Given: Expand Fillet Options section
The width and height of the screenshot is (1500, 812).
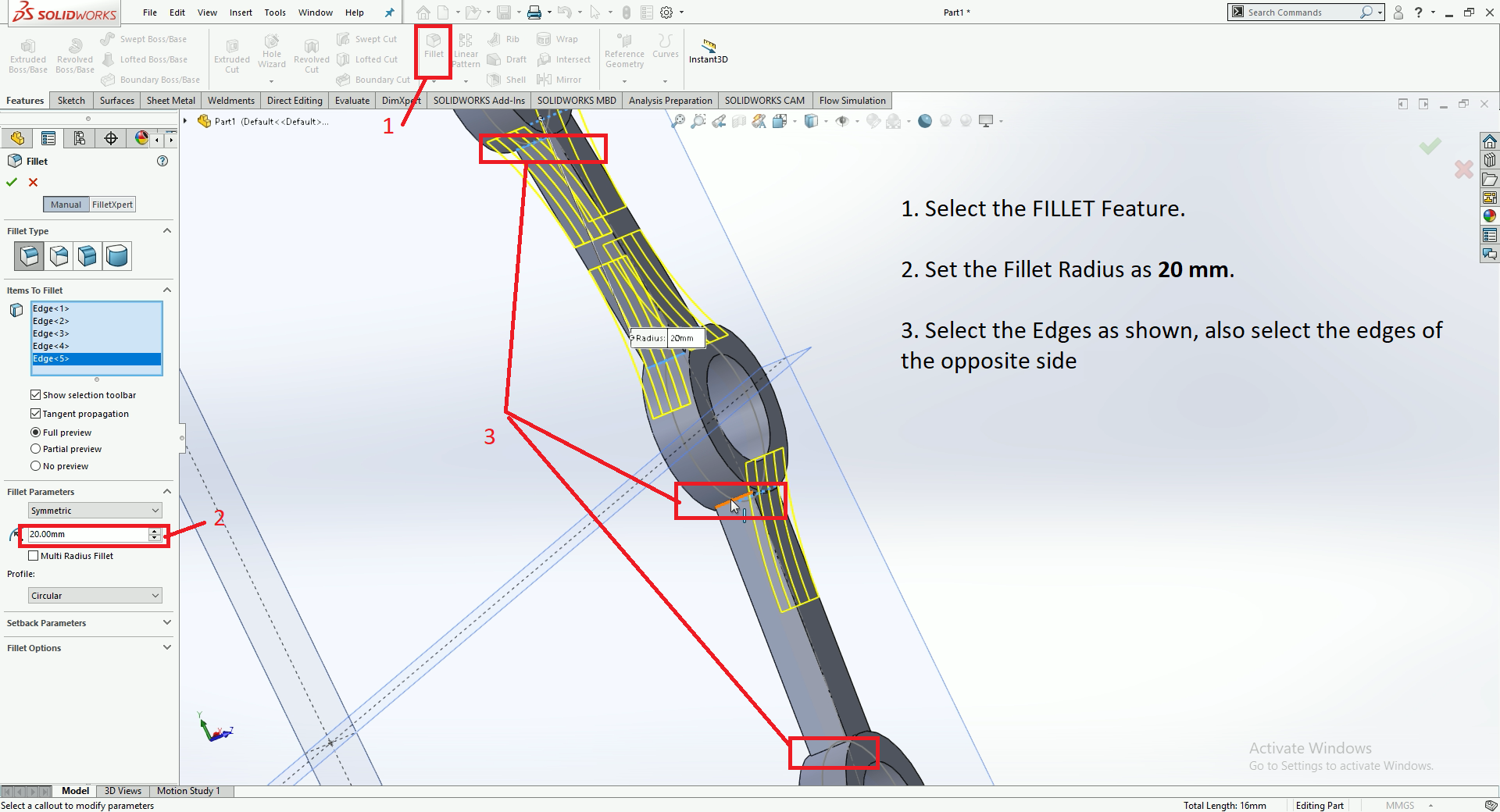Looking at the screenshot, I should pos(166,647).
